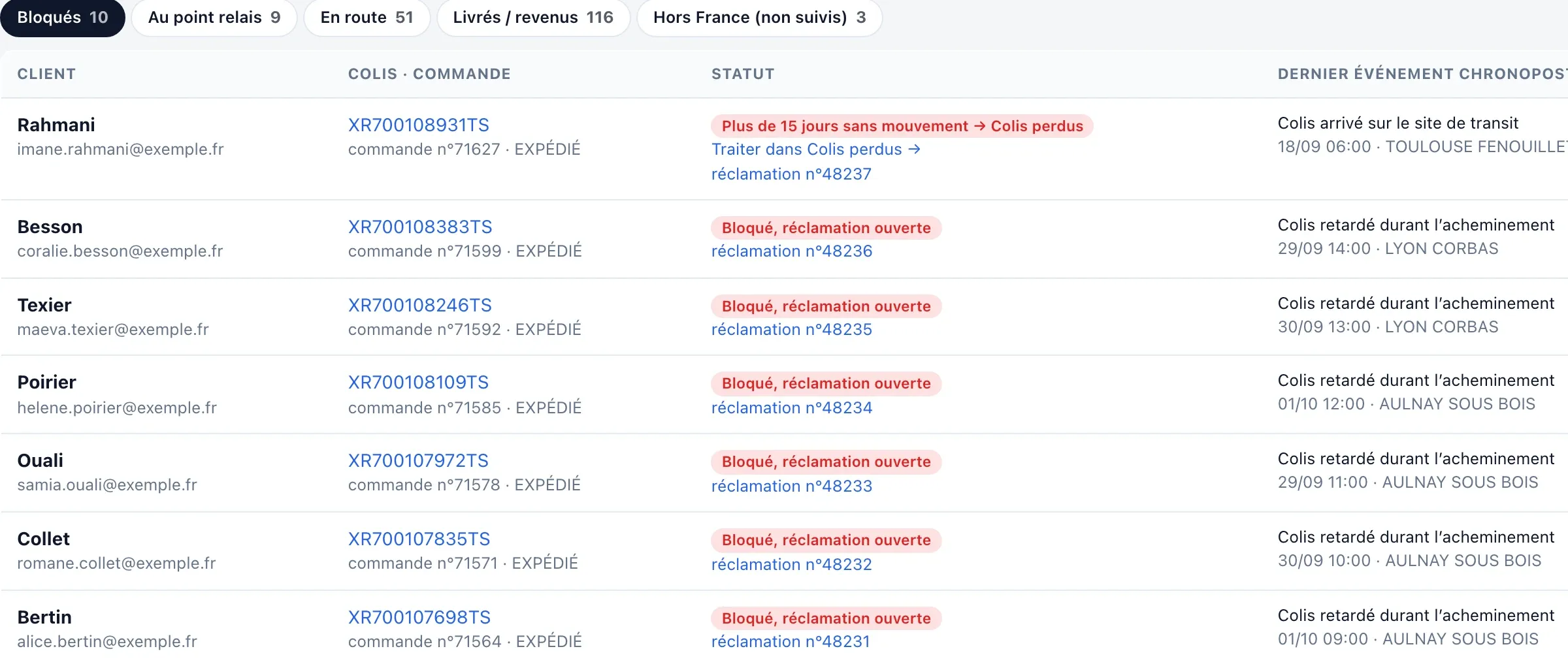Click the STATUT column header
Image resolution: width=1568 pixels, height=666 pixels.
point(743,74)
